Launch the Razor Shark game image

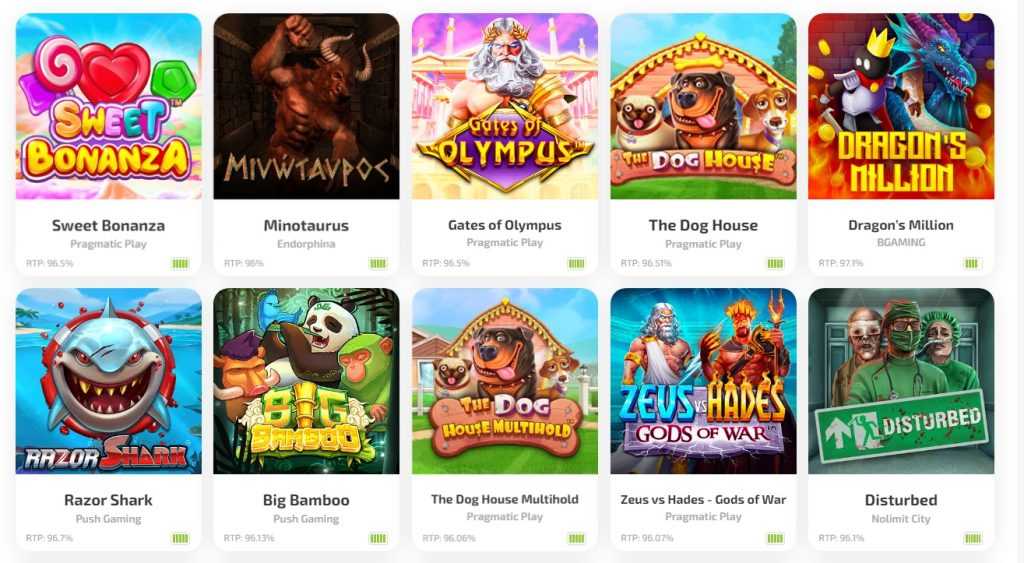pyautogui.click(x=108, y=381)
